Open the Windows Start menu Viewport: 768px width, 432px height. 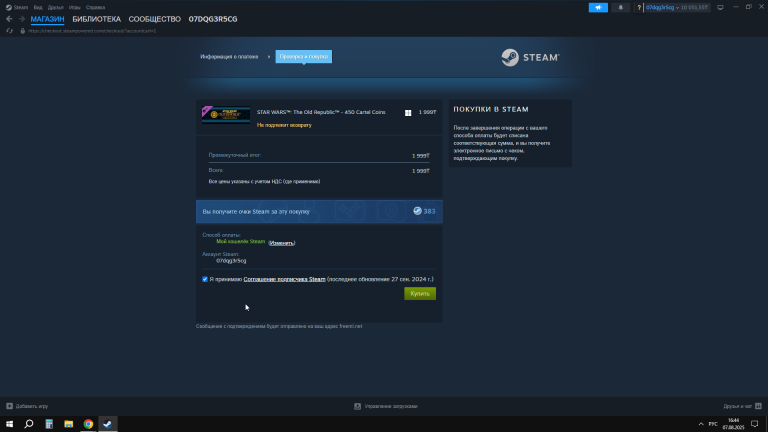[x=9, y=424]
